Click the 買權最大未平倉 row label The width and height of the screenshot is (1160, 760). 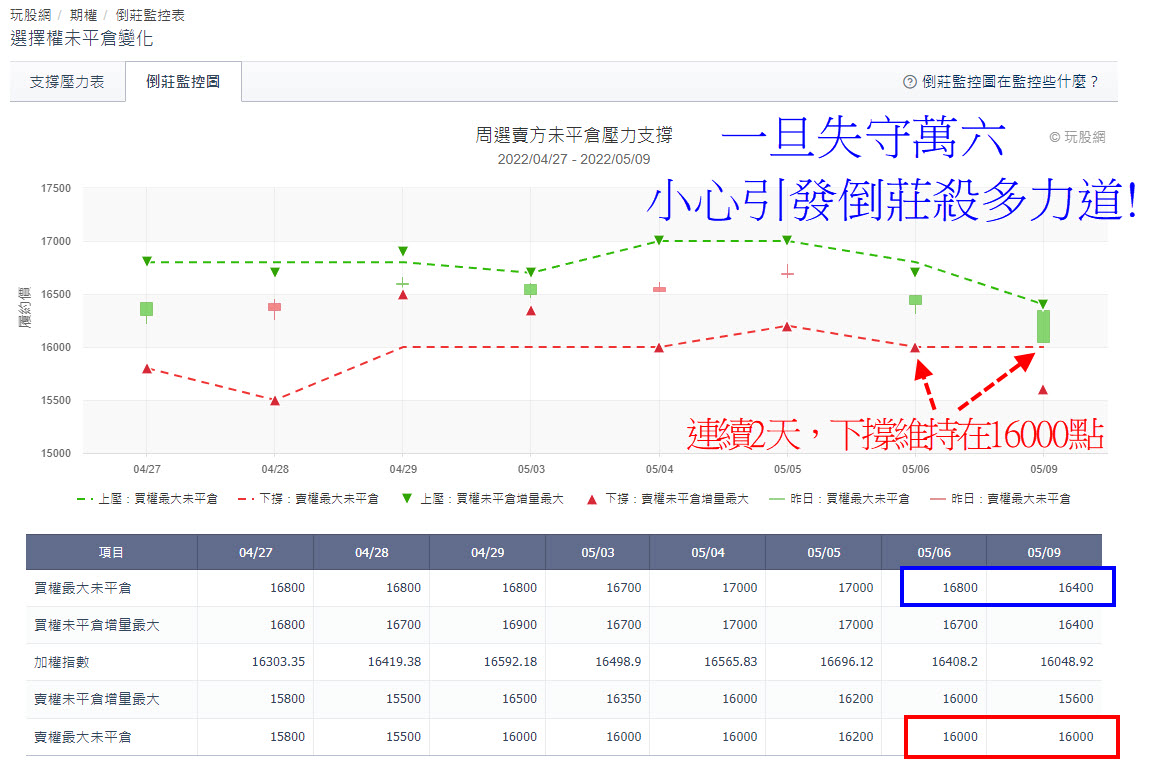coord(83,588)
